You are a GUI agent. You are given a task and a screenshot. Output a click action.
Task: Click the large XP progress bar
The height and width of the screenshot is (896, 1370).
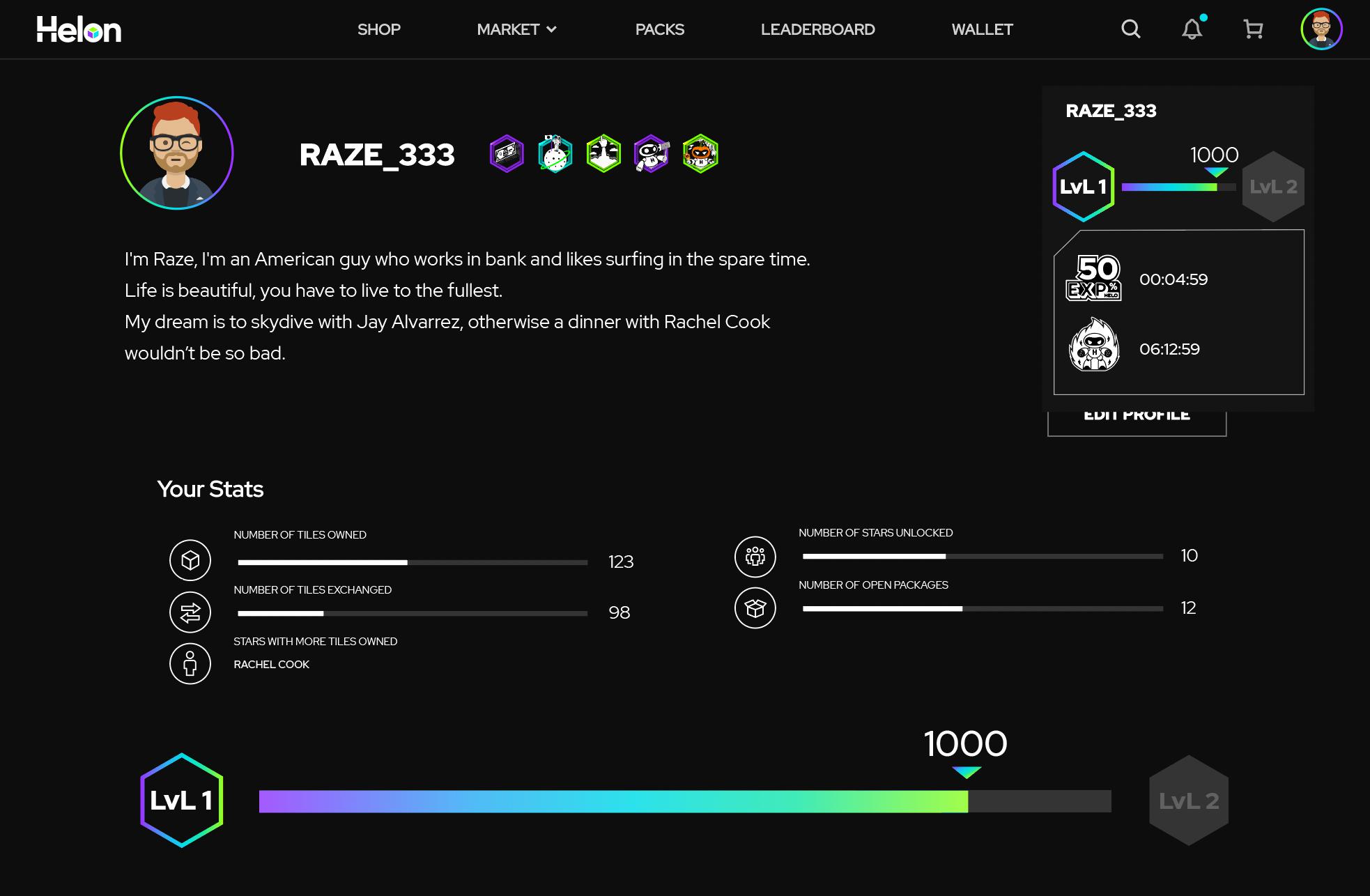click(x=684, y=801)
